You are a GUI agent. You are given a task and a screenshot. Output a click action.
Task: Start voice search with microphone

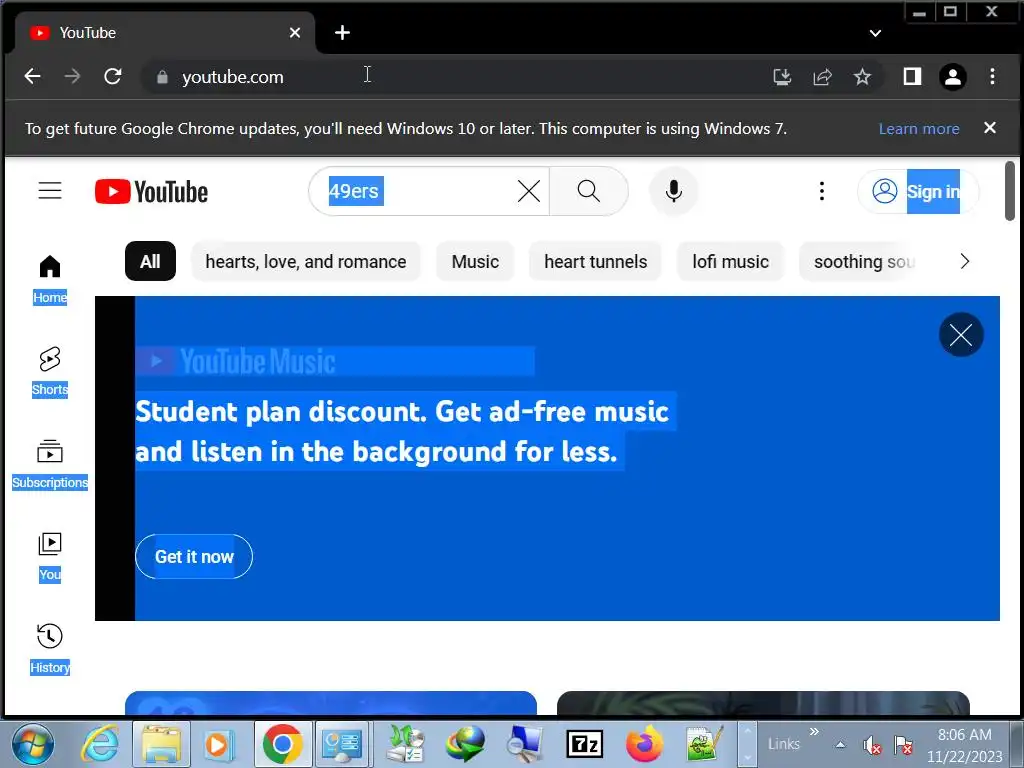pyautogui.click(x=674, y=191)
